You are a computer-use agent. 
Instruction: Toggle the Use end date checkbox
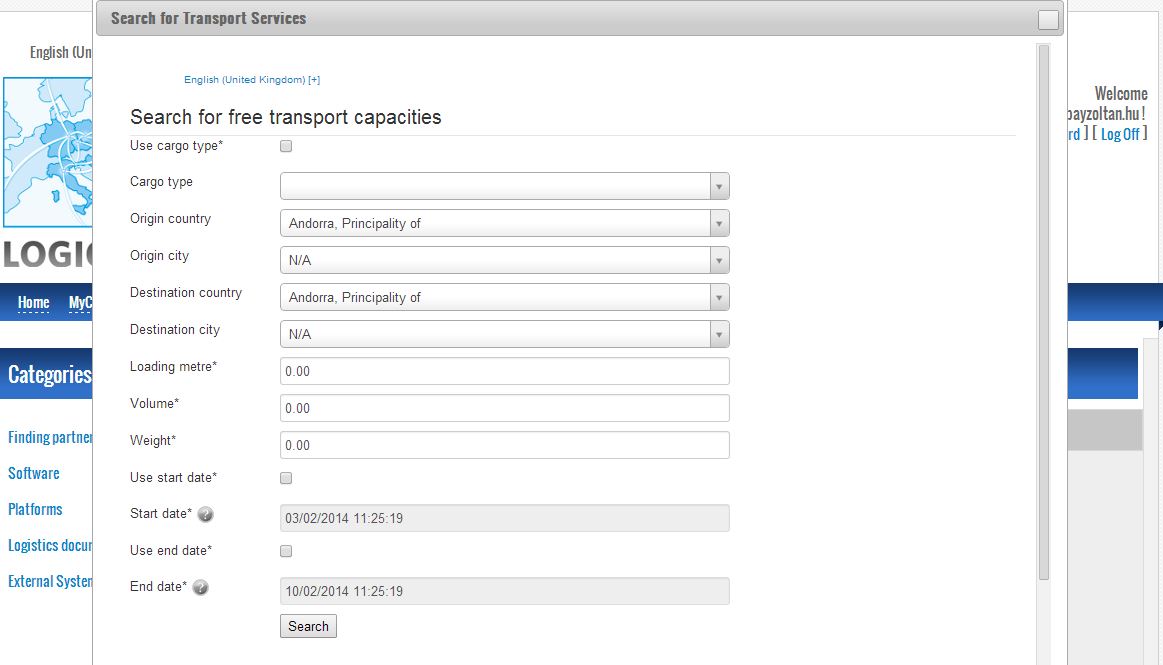click(286, 551)
